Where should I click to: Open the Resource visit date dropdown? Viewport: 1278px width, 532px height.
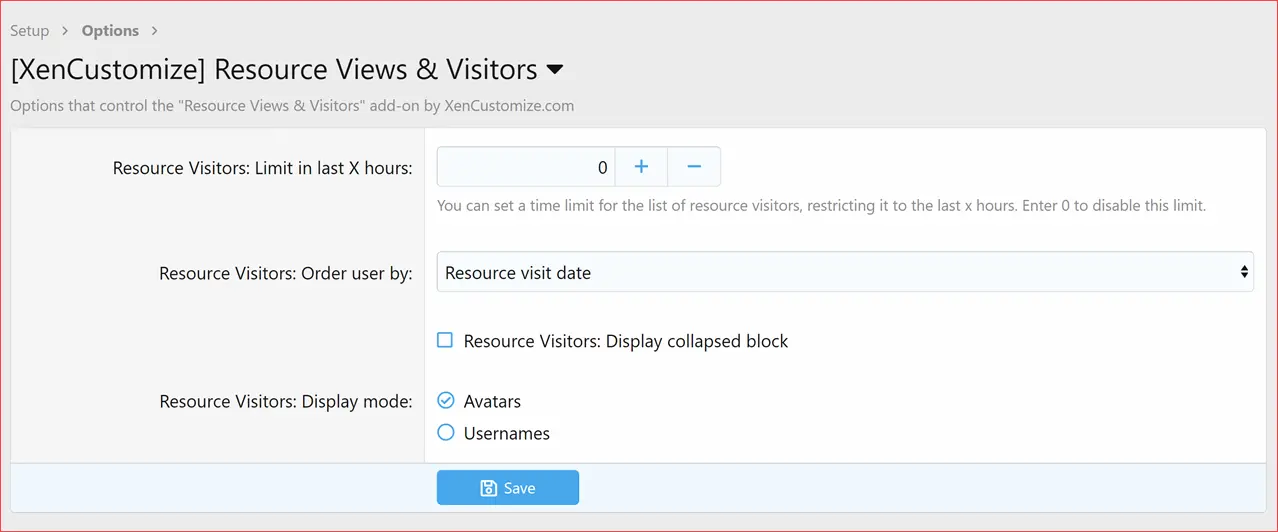(x=844, y=272)
